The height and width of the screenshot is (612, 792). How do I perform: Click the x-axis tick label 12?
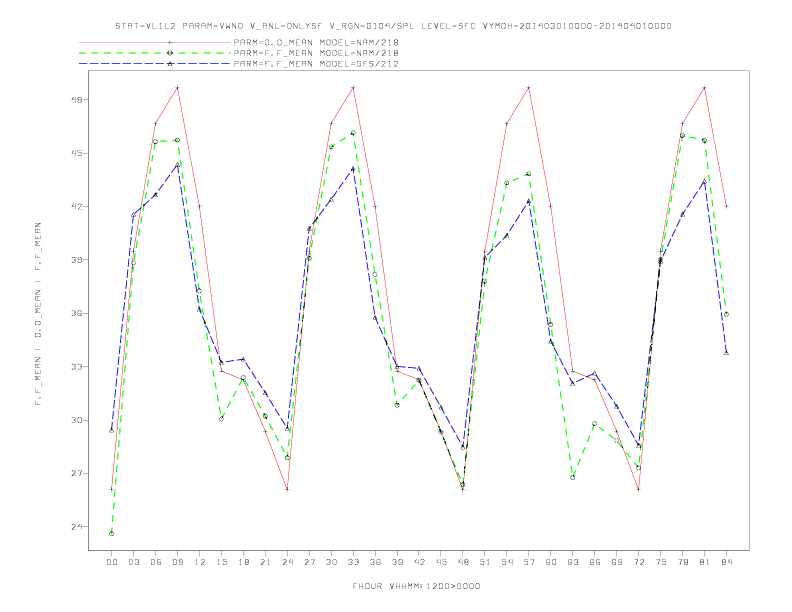pyautogui.click(x=200, y=562)
